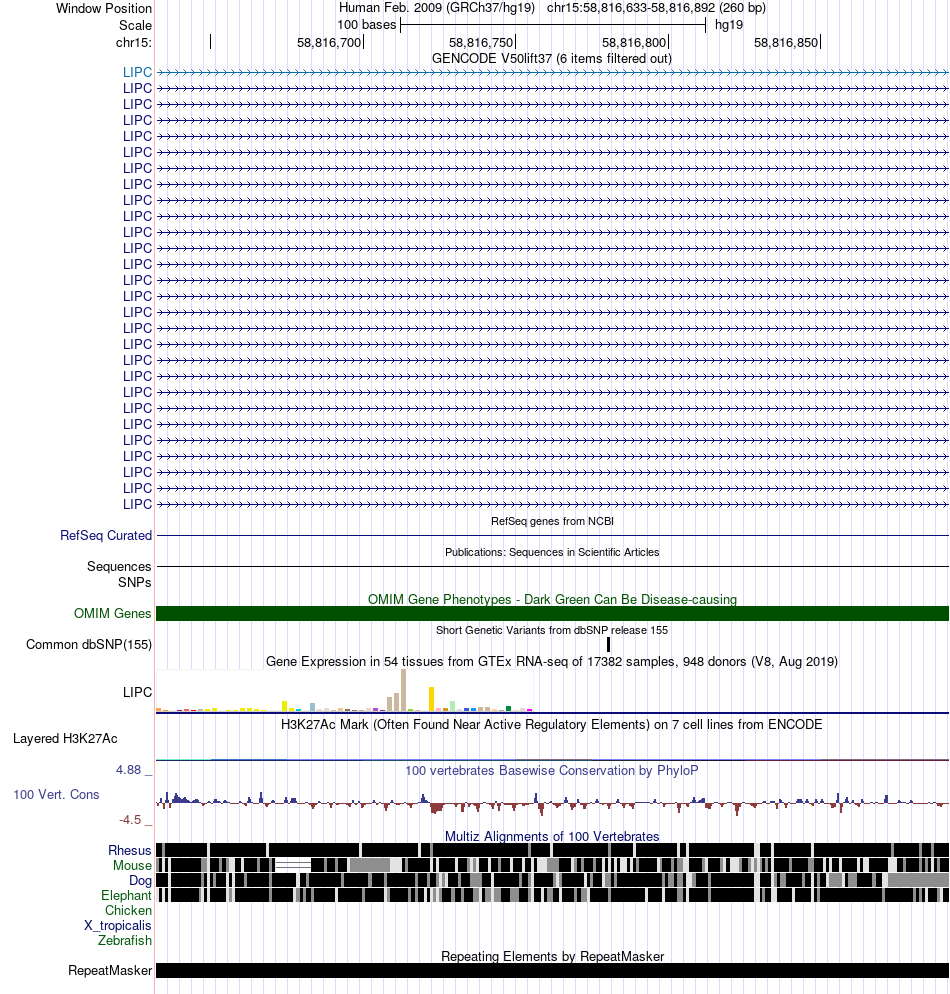
Task: Click the 'OMIM Genes' track label
Action: click(x=112, y=613)
